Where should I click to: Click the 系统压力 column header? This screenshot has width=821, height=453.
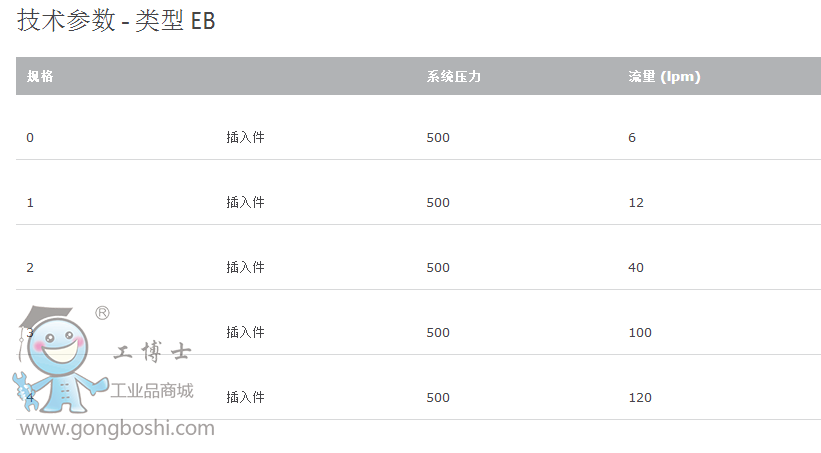click(x=453, y=77)
